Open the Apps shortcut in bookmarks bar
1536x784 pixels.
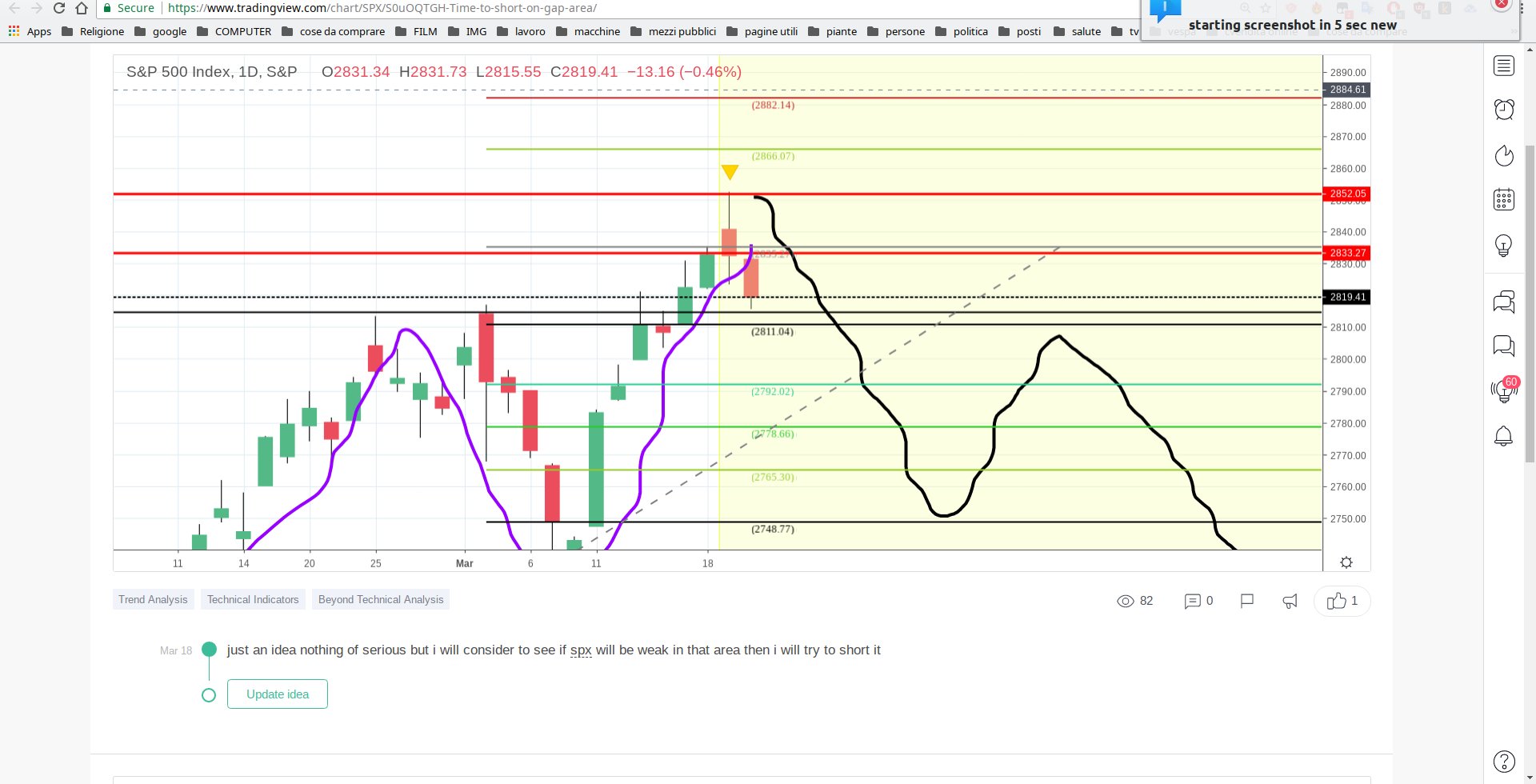click(30, 31)
